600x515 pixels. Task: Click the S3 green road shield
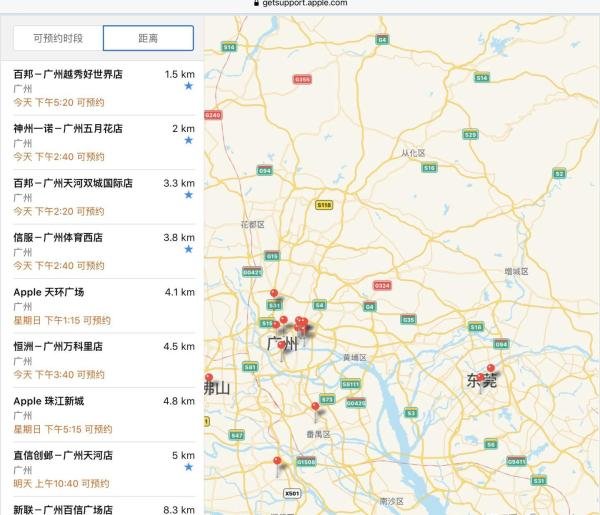[411, 413]
